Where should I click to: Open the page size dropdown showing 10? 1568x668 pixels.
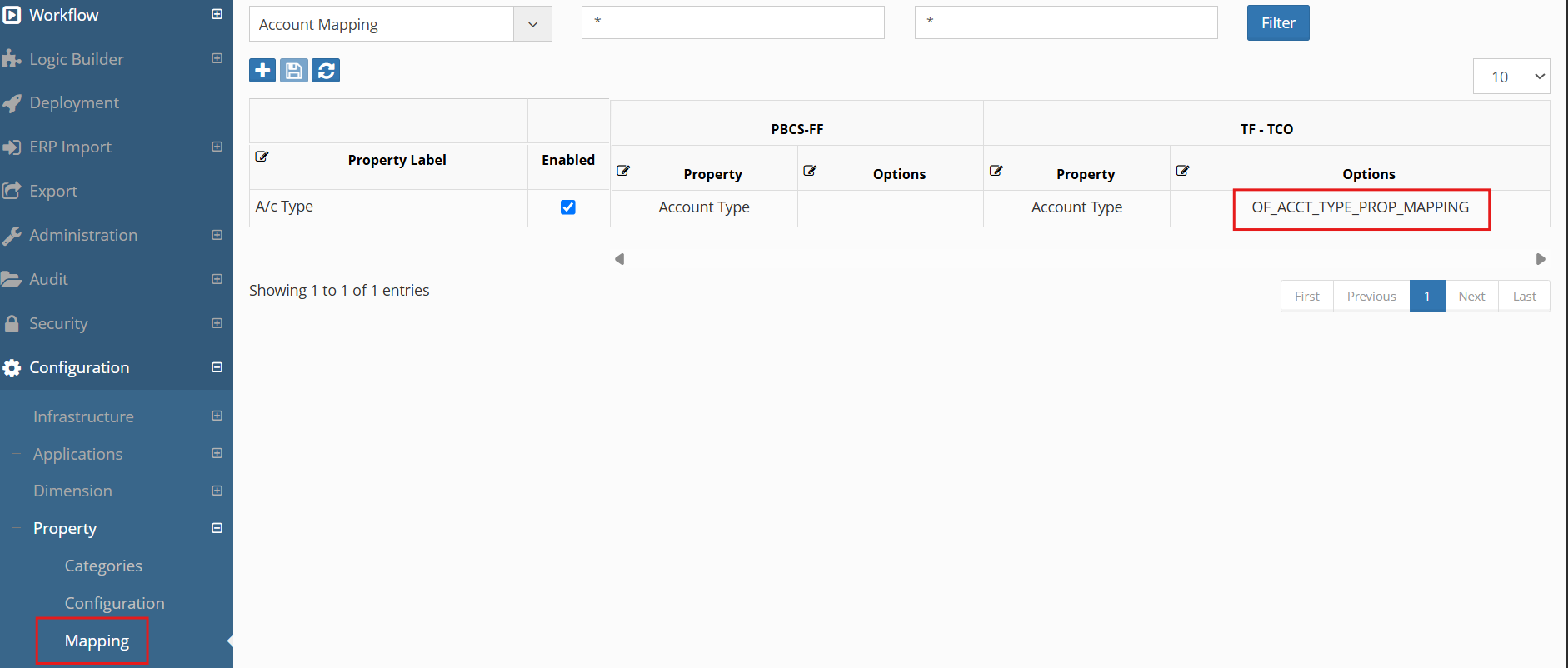[1511, 77]
